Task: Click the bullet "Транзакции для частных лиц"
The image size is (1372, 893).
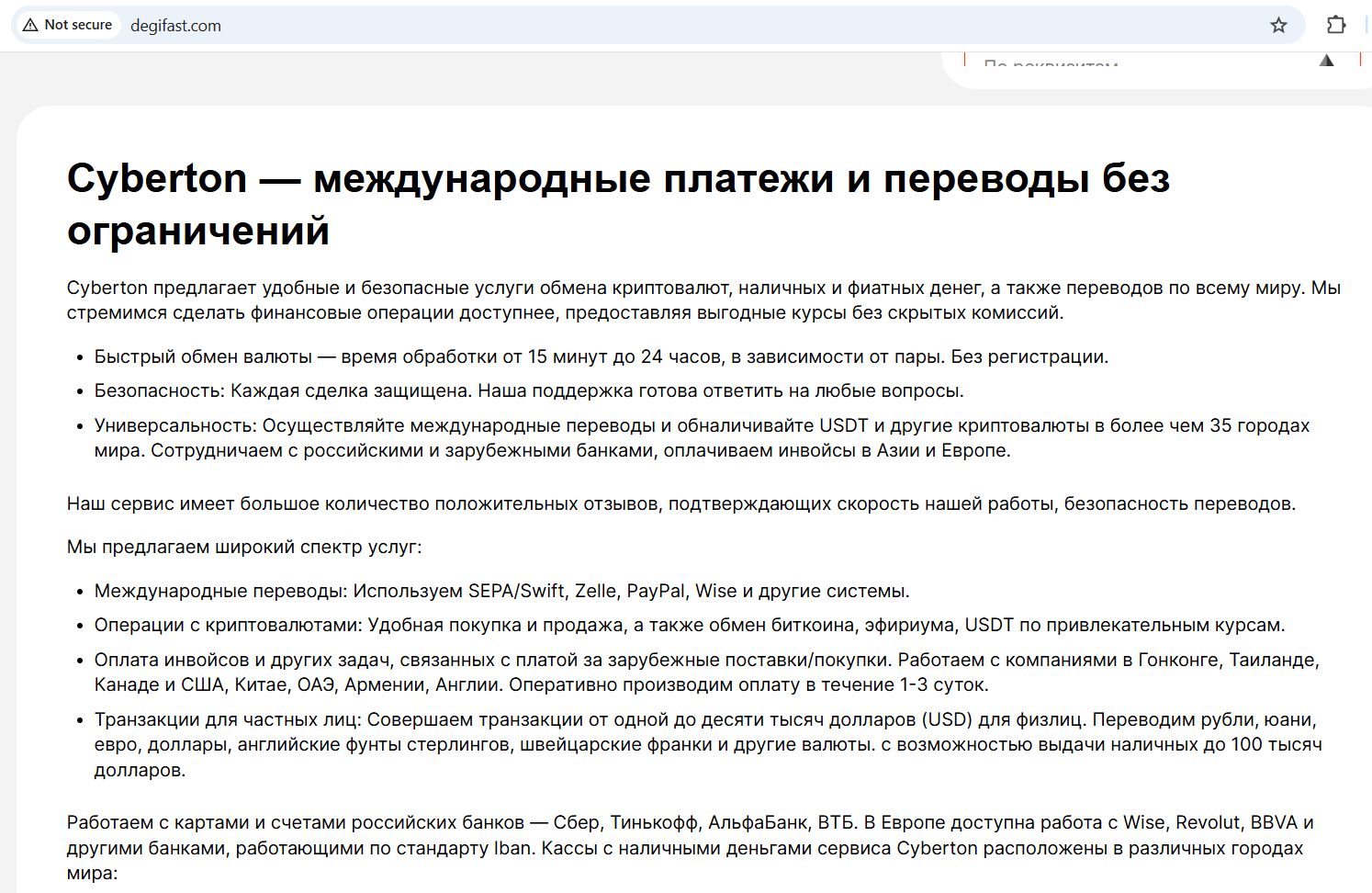Action: pyautogui.click(x=708, y=744)
